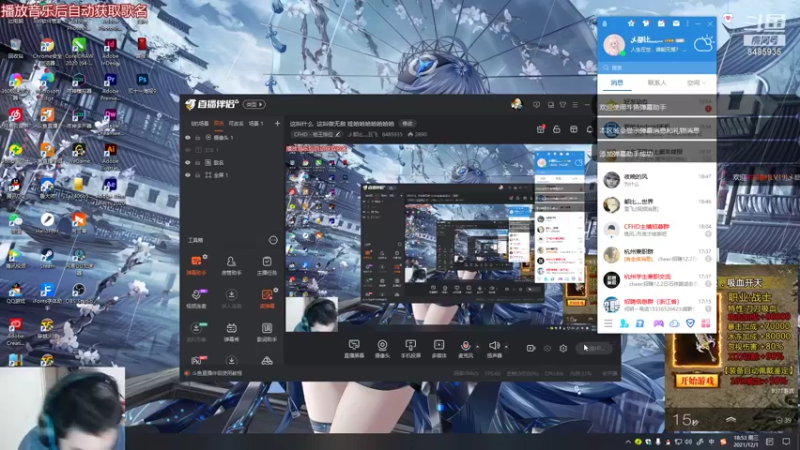
Task: Add a 手机投屏 phone mirroring source
Action: [410, 348]
